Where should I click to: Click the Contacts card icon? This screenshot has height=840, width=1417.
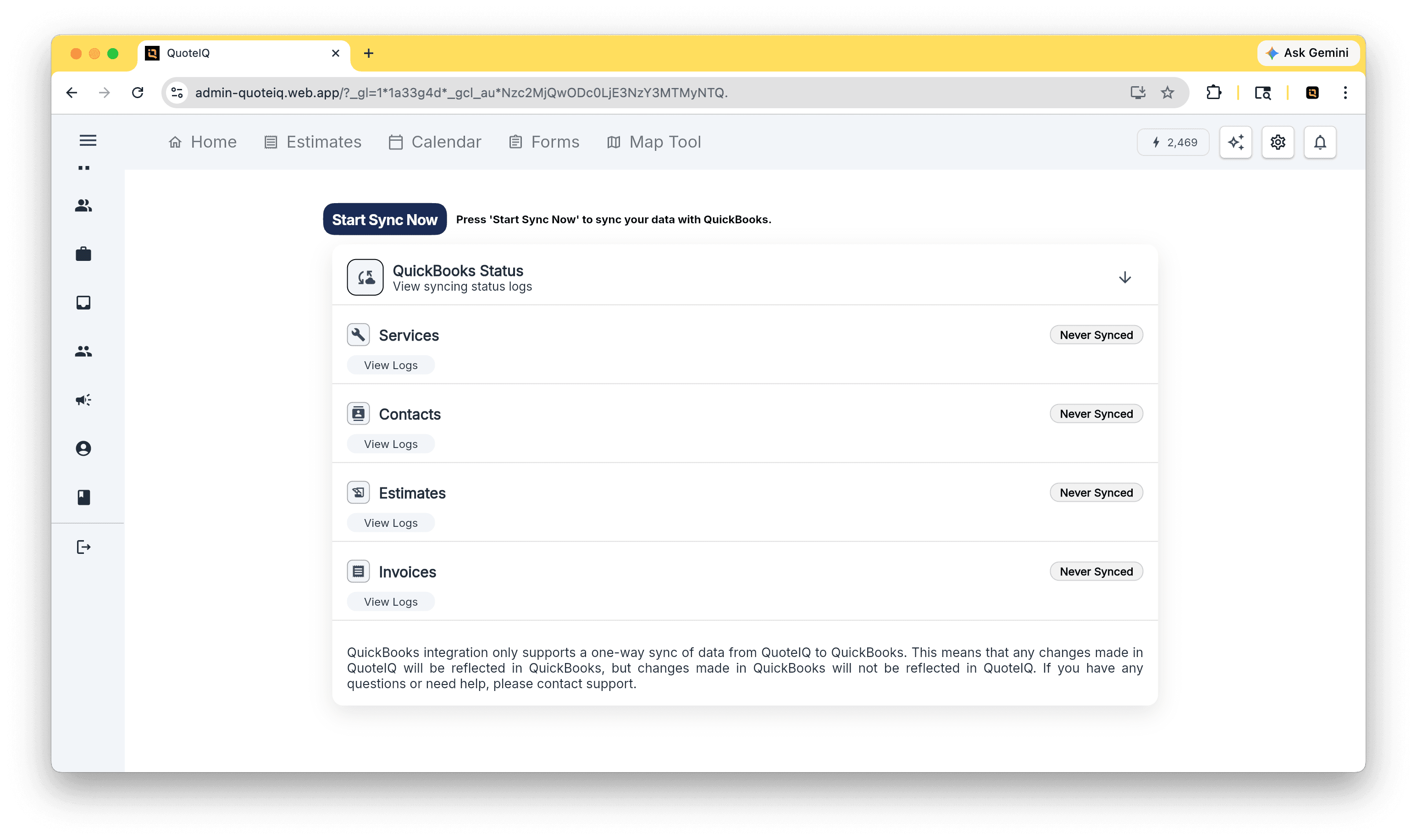(x=358, y=414)
